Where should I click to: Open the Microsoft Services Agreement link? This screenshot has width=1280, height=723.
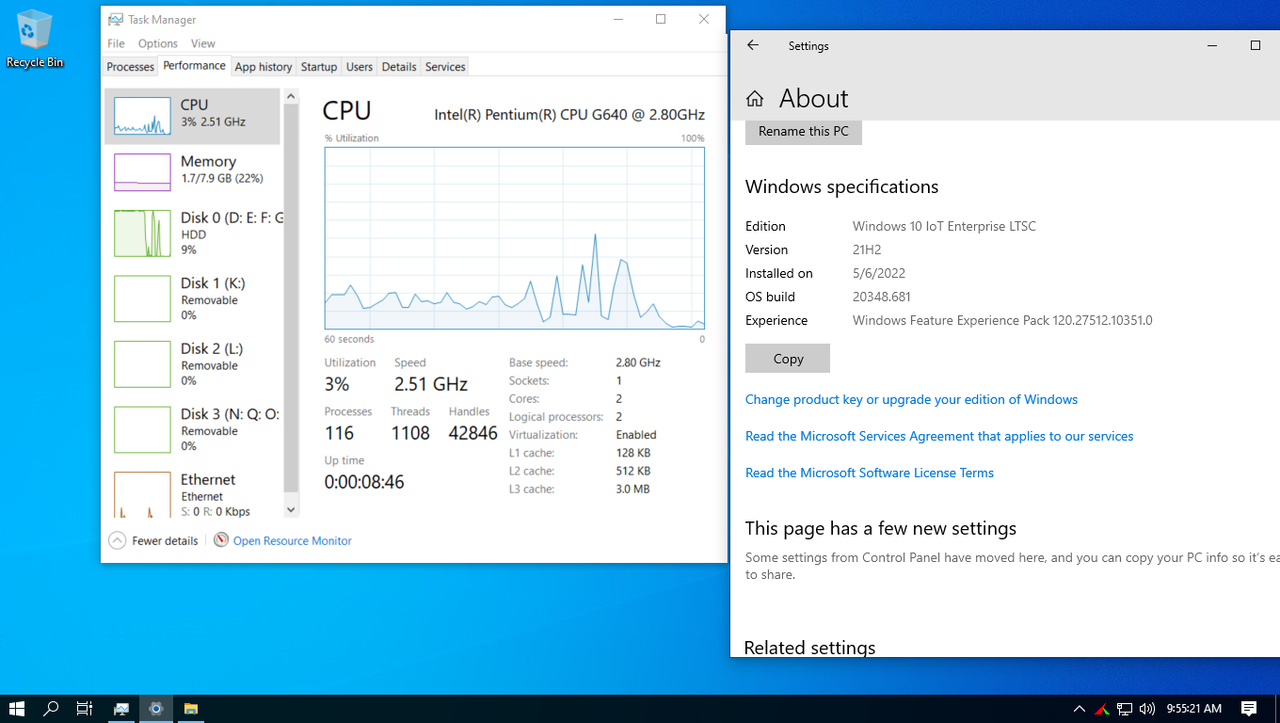(939, 436)
